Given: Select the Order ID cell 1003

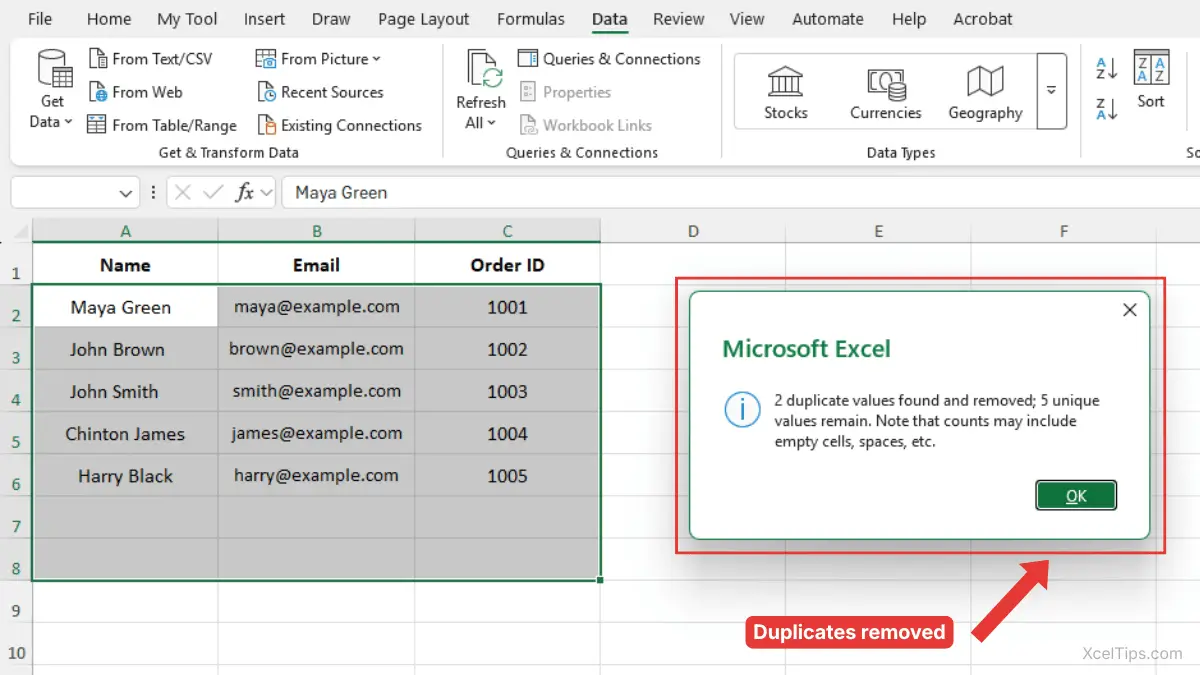Looking at the screenshot, I should [x=507, y=391].
